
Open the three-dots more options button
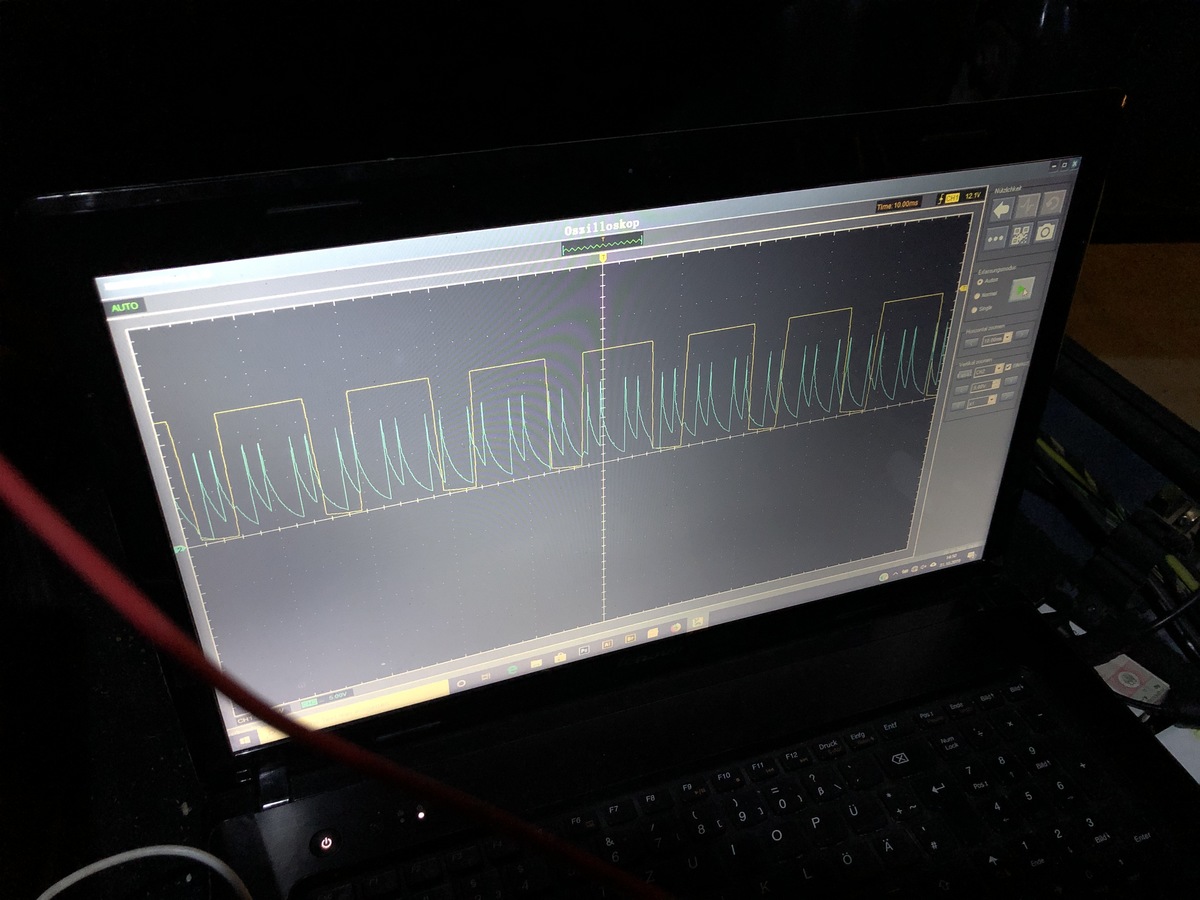[996, 238]
